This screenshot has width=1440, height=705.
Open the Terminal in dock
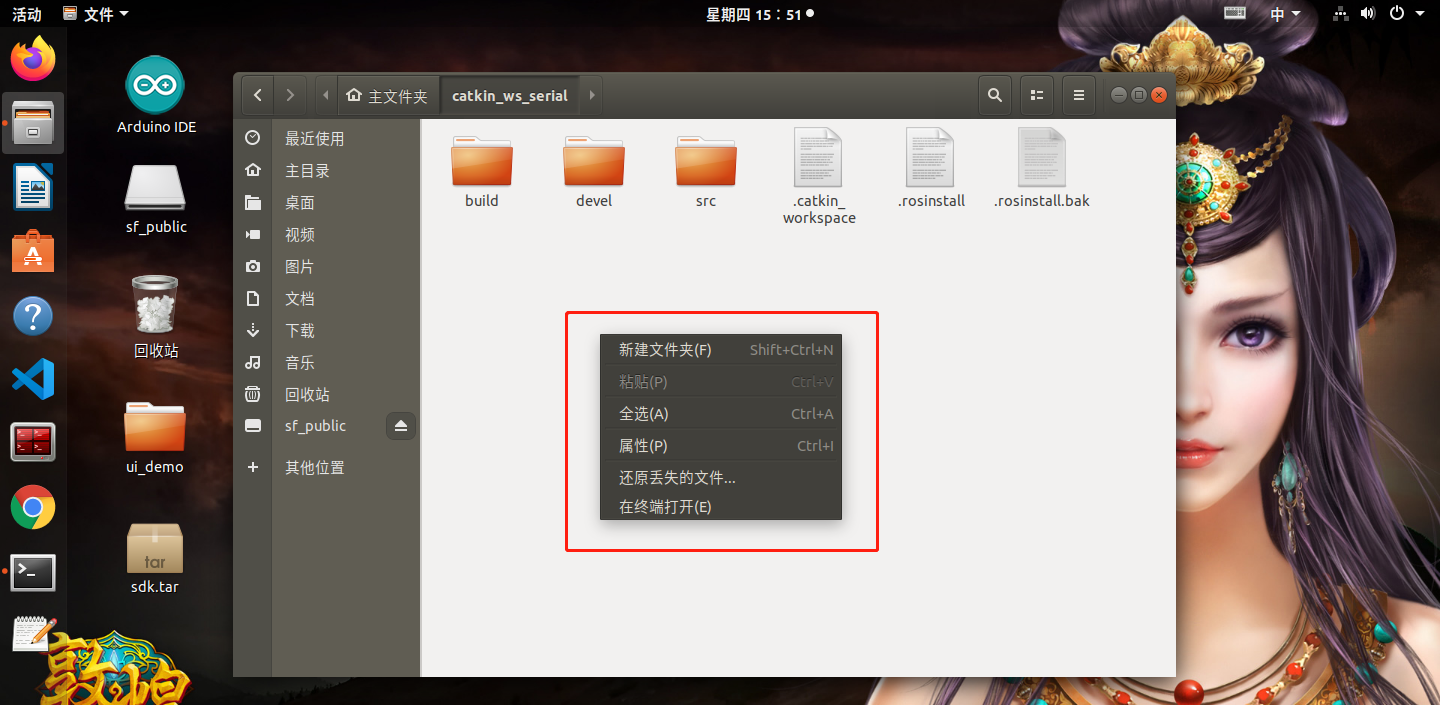click(33, 572)
